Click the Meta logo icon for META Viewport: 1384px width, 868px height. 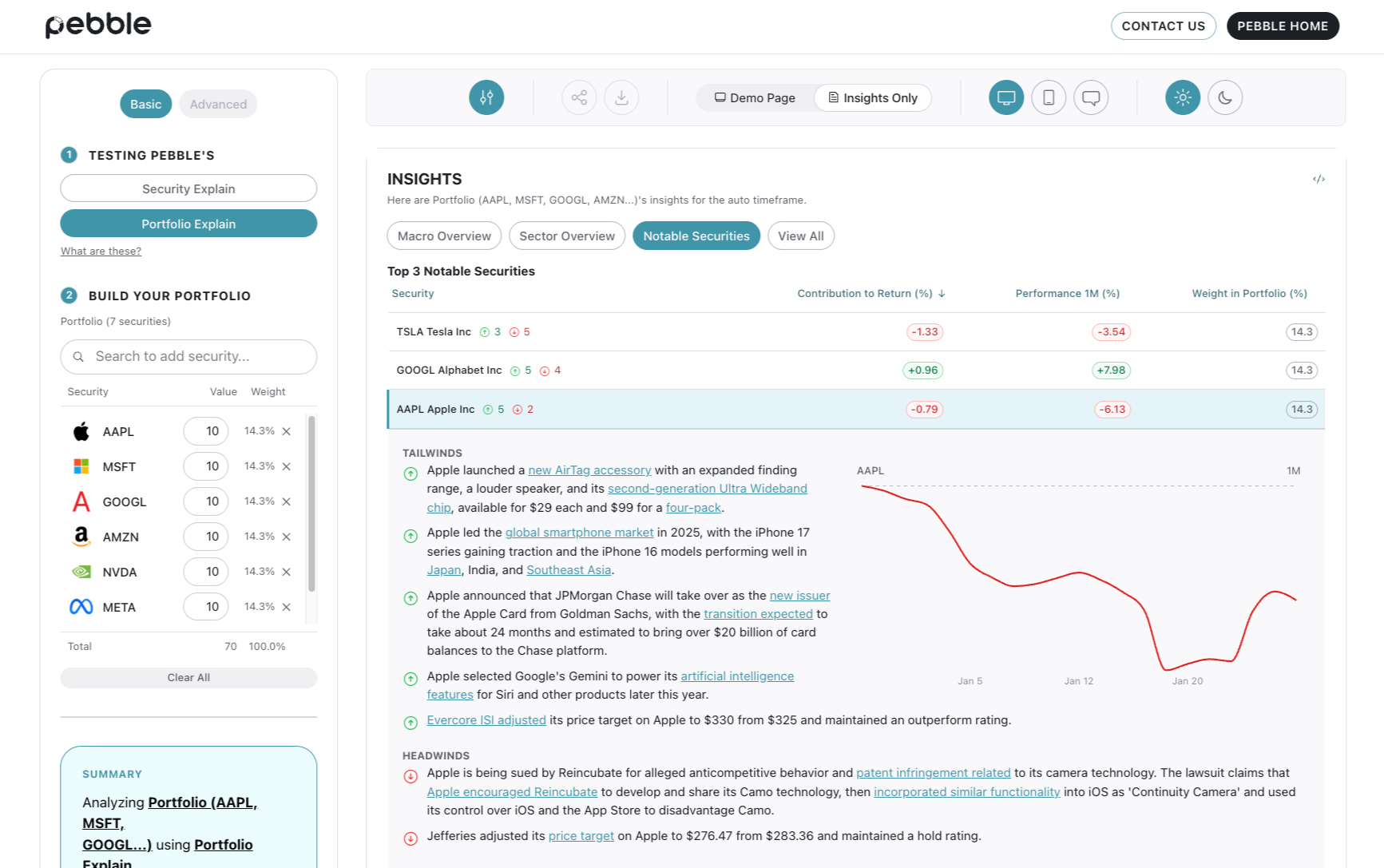pos(81,607)
